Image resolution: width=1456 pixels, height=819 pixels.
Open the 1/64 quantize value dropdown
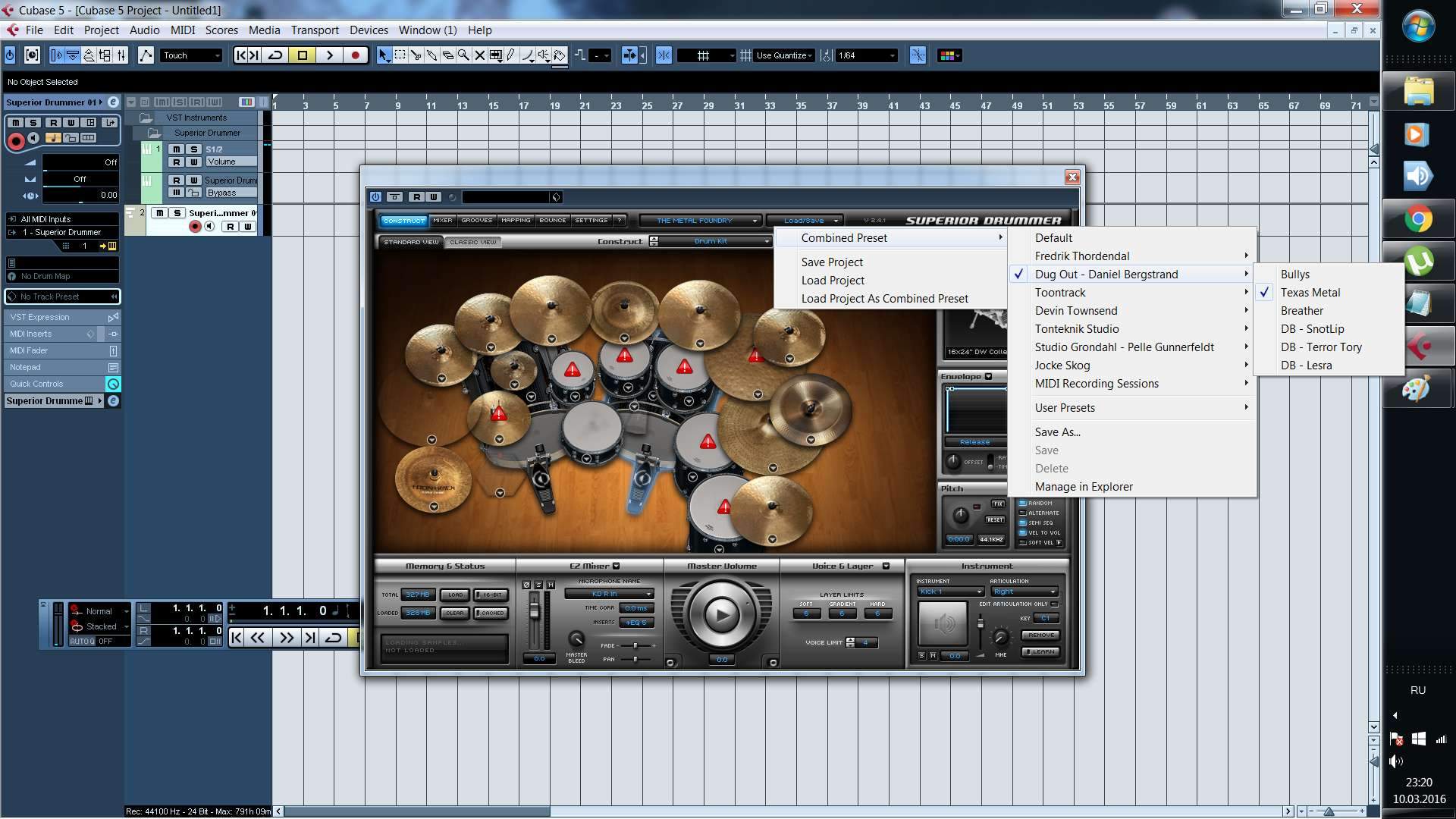(x=867, y=55)
